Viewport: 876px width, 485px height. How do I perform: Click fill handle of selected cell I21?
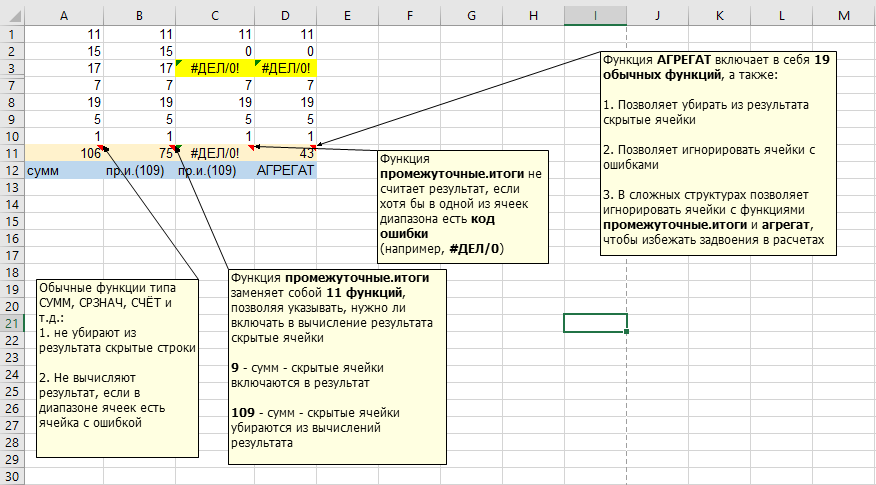(x=627, y=331)
